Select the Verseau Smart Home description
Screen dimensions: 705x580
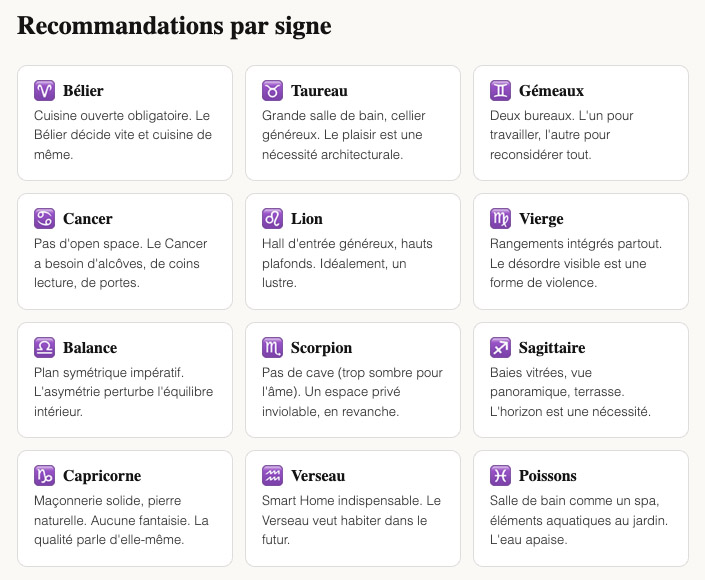coord(352,520)
